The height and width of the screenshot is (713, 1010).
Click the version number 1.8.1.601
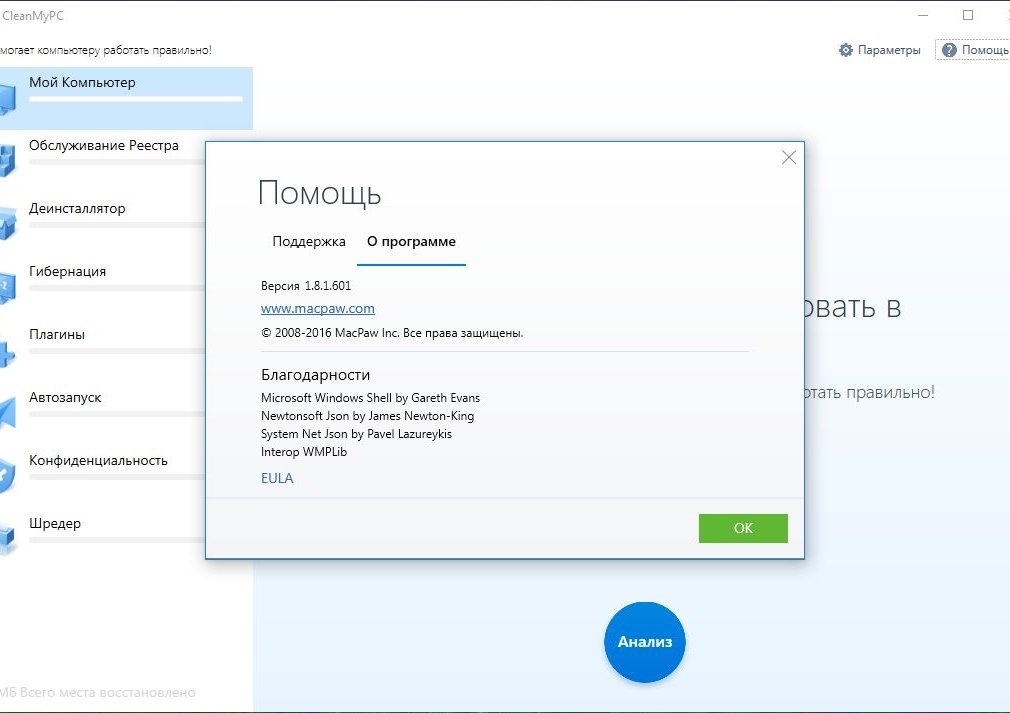click(x=328, y=285)
